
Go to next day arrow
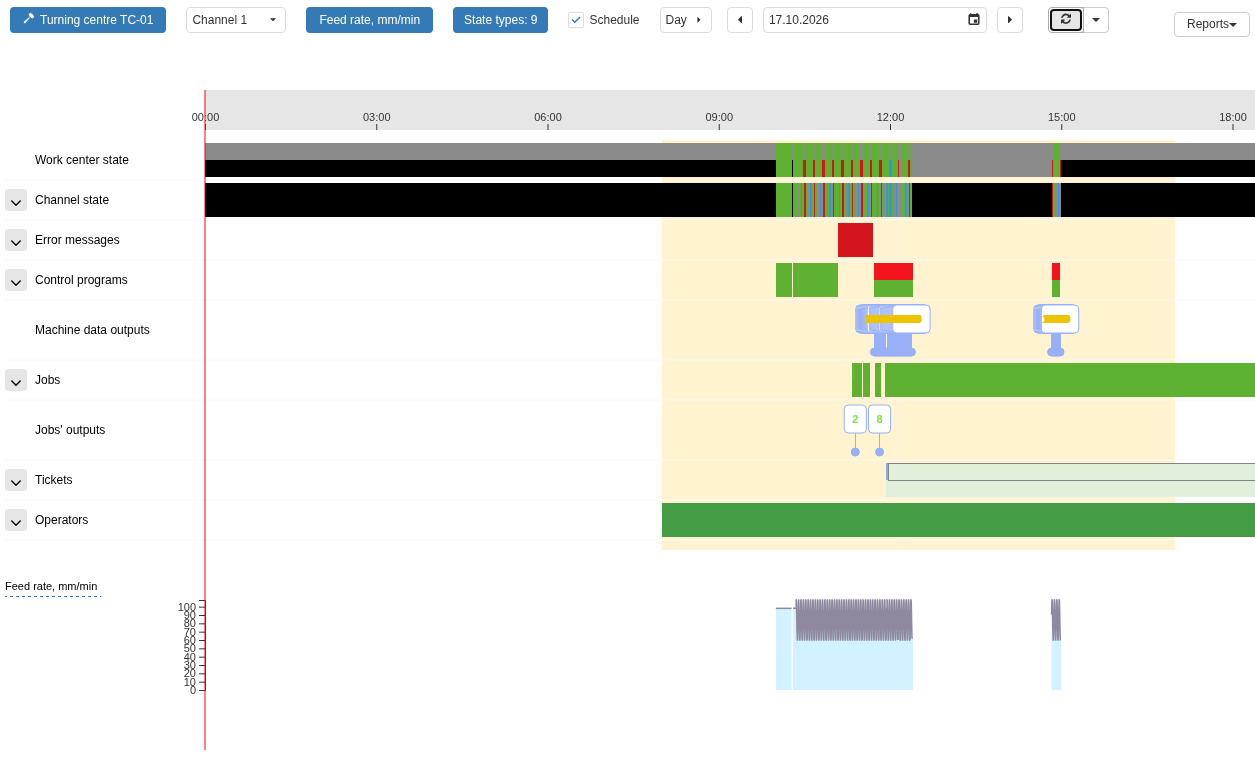(x=1010, y=20)
